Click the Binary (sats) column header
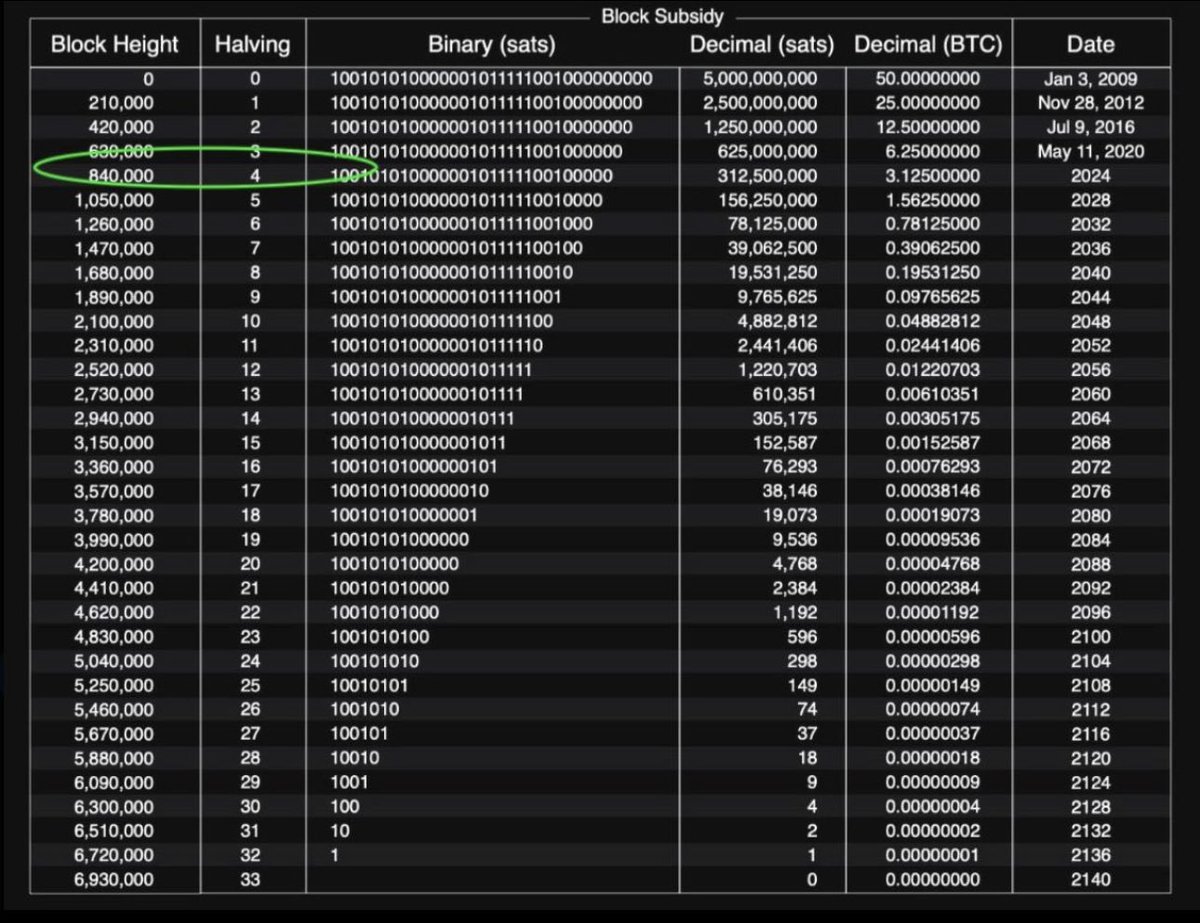The height and width of the screenshot is (923, 1200). coord(491,45)
